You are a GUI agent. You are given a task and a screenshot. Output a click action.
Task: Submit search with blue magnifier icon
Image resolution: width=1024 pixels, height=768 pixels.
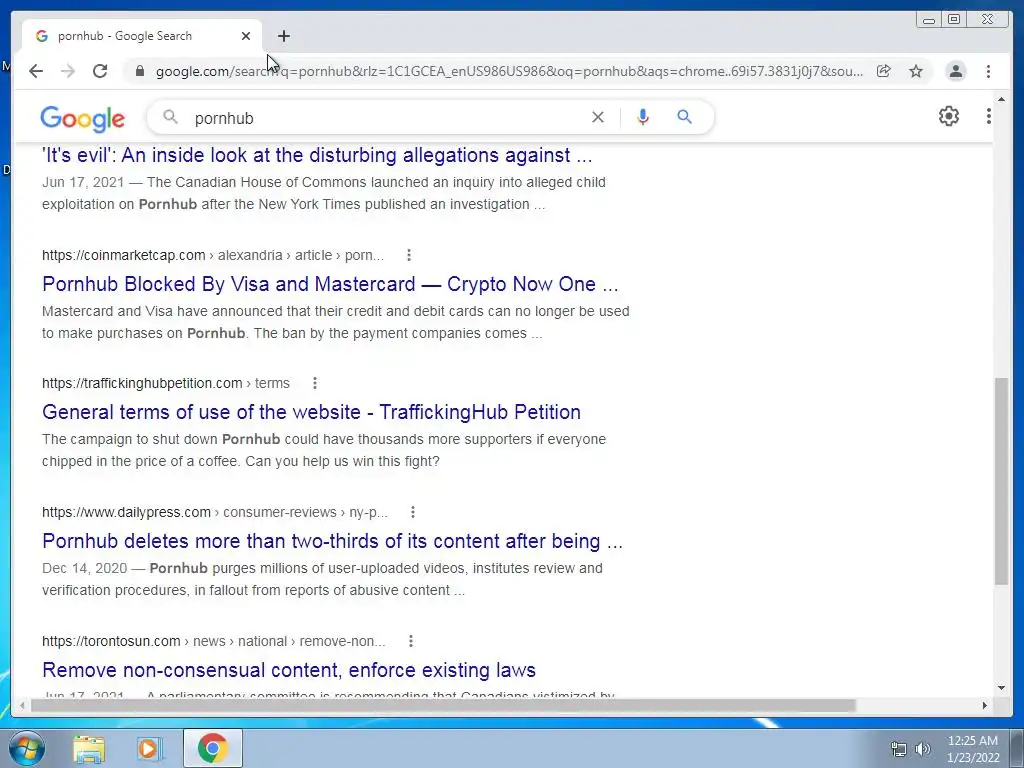click(x=684, y=118)
